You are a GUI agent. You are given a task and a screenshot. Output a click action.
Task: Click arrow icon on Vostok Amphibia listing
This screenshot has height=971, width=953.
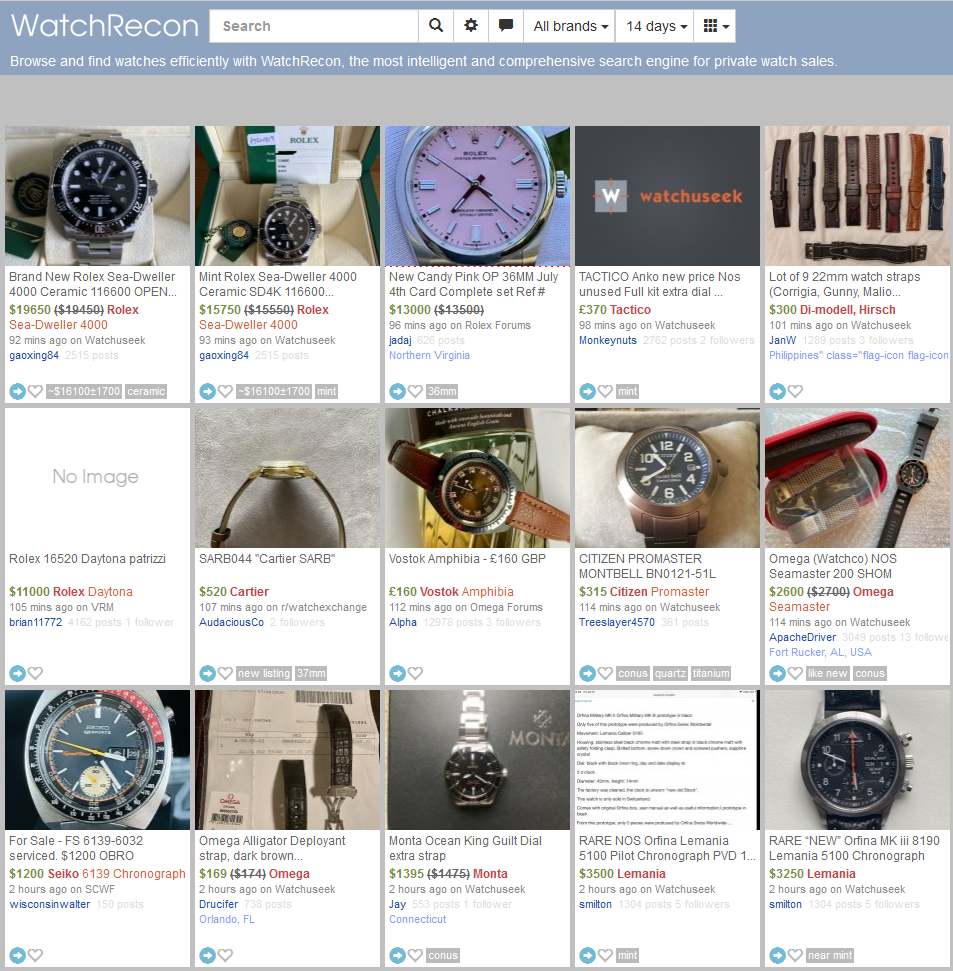pos(397,673)
